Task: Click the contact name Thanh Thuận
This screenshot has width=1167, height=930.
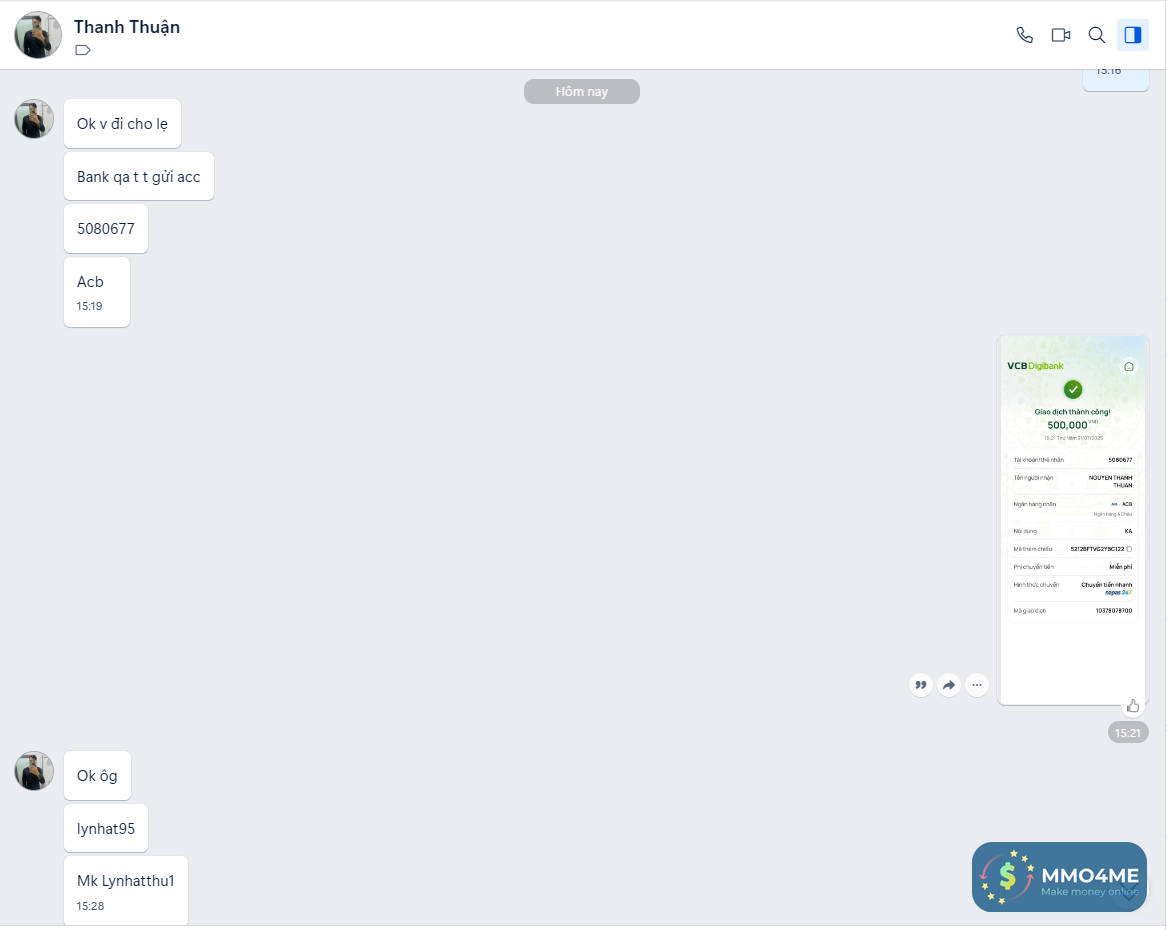Action: tap(127, 27)
